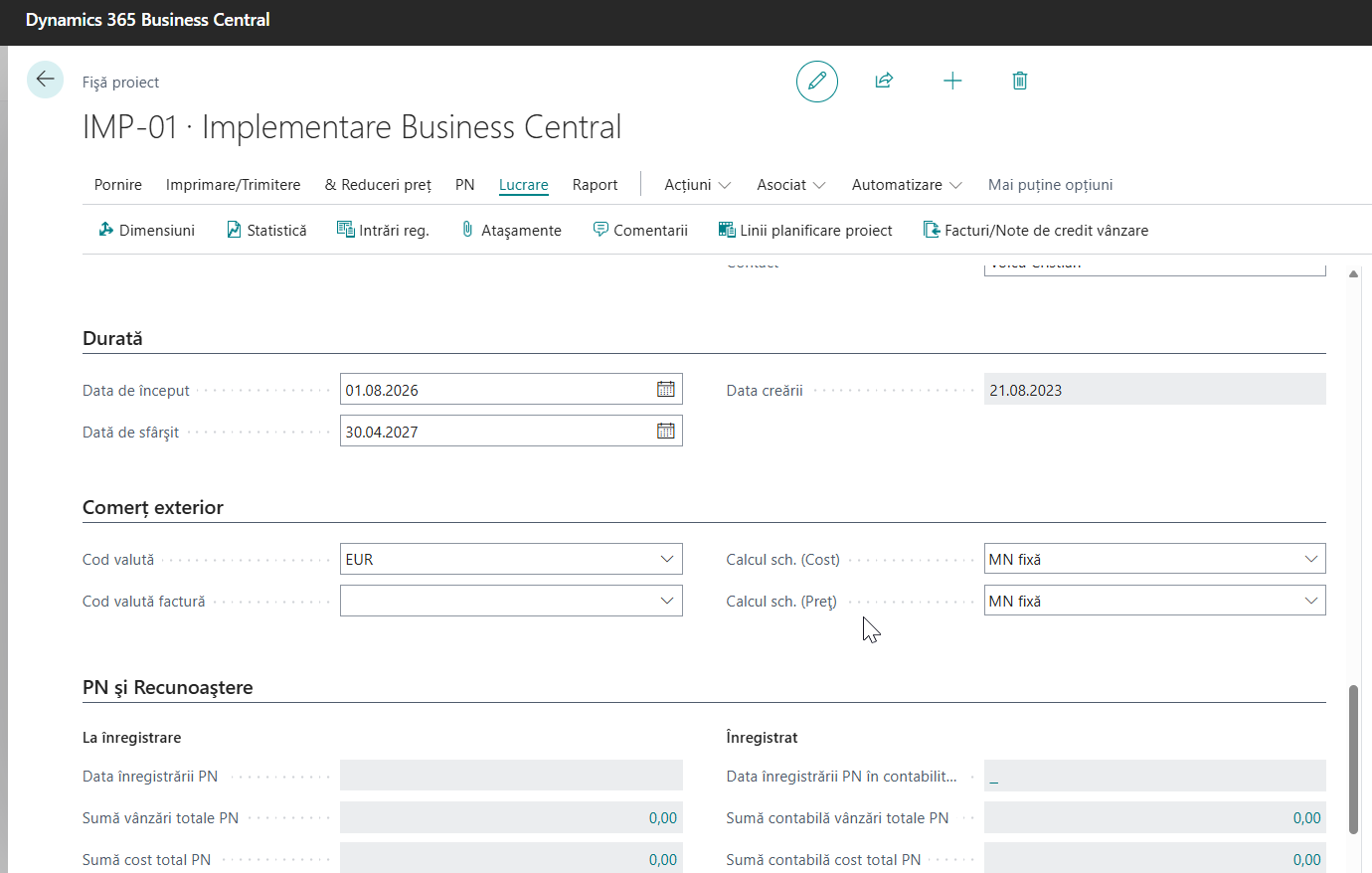Open calendar picker for Dată de sfârșit
Screen dimensions: 1372x873
(x=665, y=431)
